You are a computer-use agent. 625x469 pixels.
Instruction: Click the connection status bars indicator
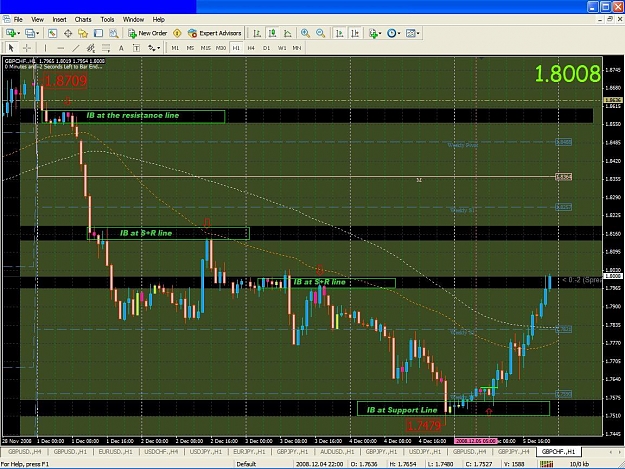point(546,464)
